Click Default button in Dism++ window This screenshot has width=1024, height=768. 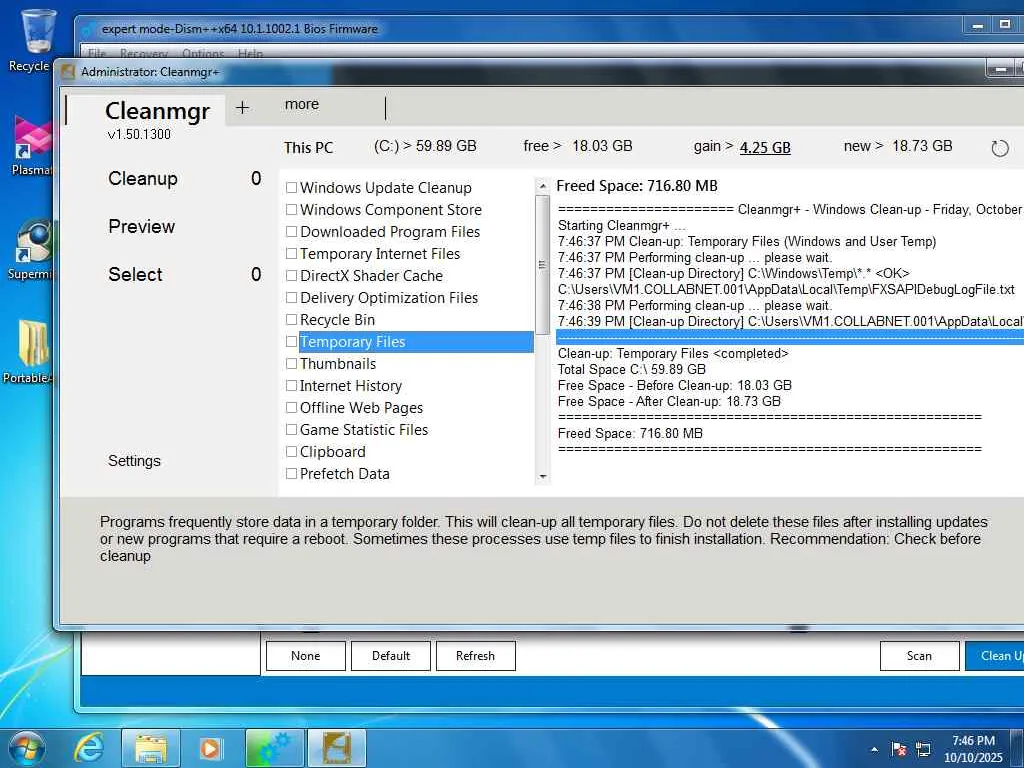pyautogui.click(x=391, y=656)
